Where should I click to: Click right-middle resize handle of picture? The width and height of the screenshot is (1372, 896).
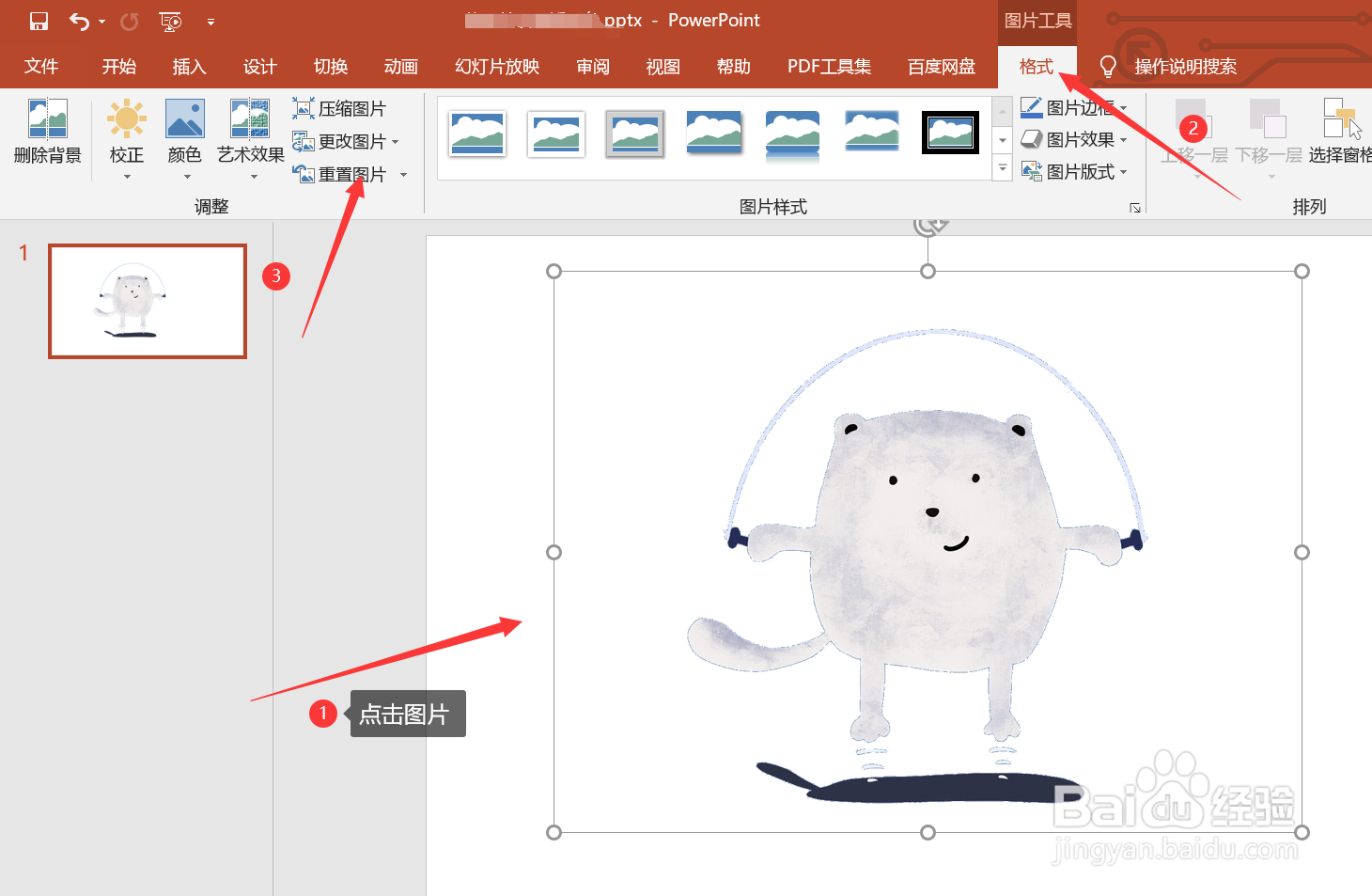1302,552
